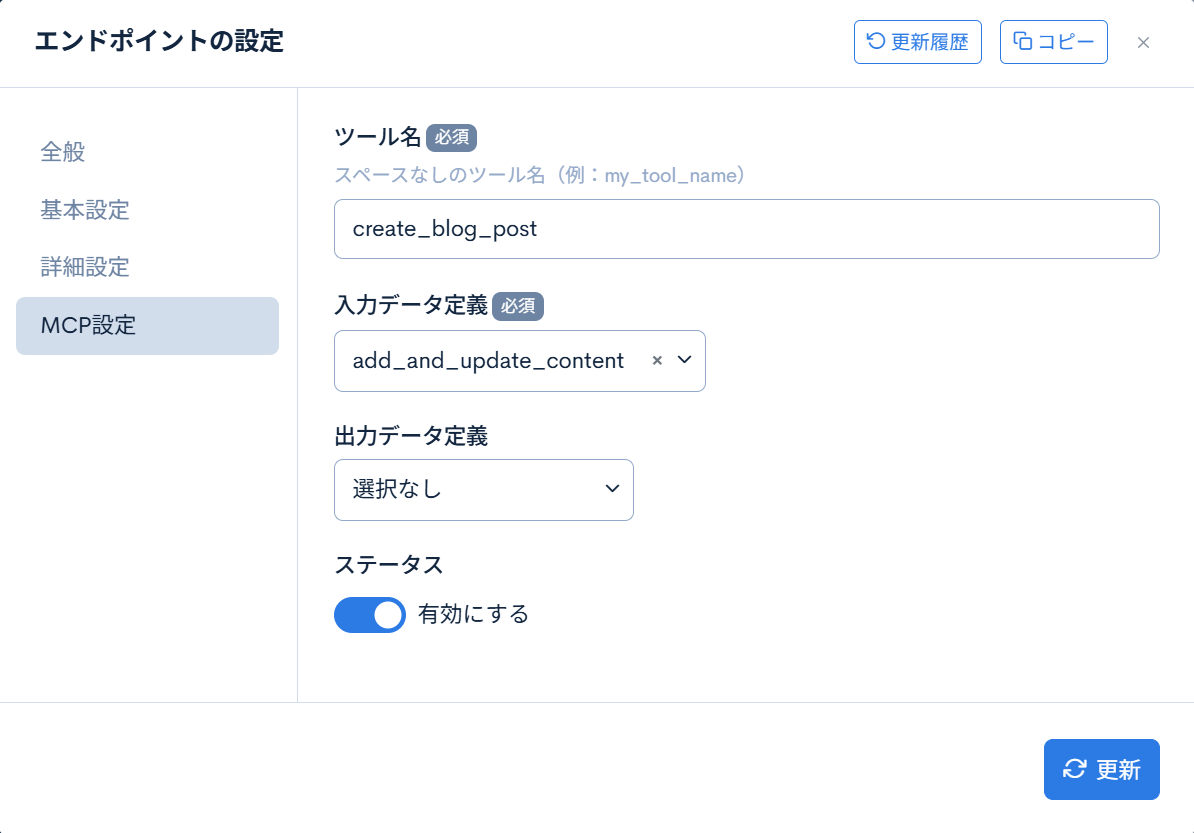Click the 必須 badge next to ツール名
The height and width of the screenshot is (833, 1194).
[450, 138]
